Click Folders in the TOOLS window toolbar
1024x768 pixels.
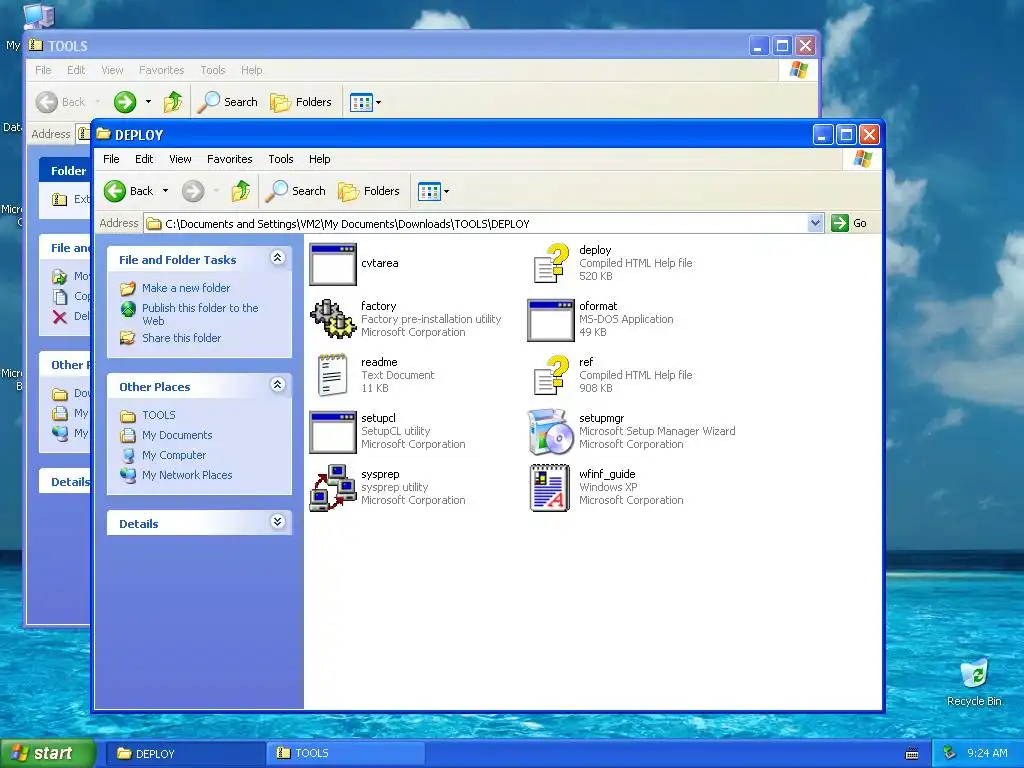tap(301, 102)
